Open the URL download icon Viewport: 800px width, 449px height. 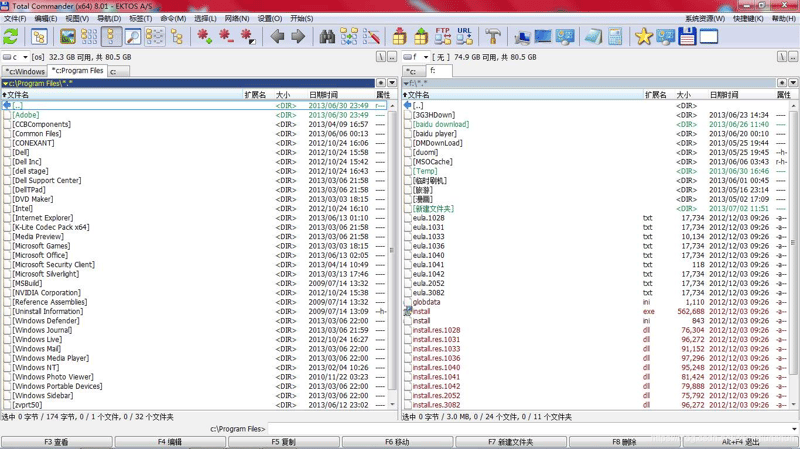[464, 36]
